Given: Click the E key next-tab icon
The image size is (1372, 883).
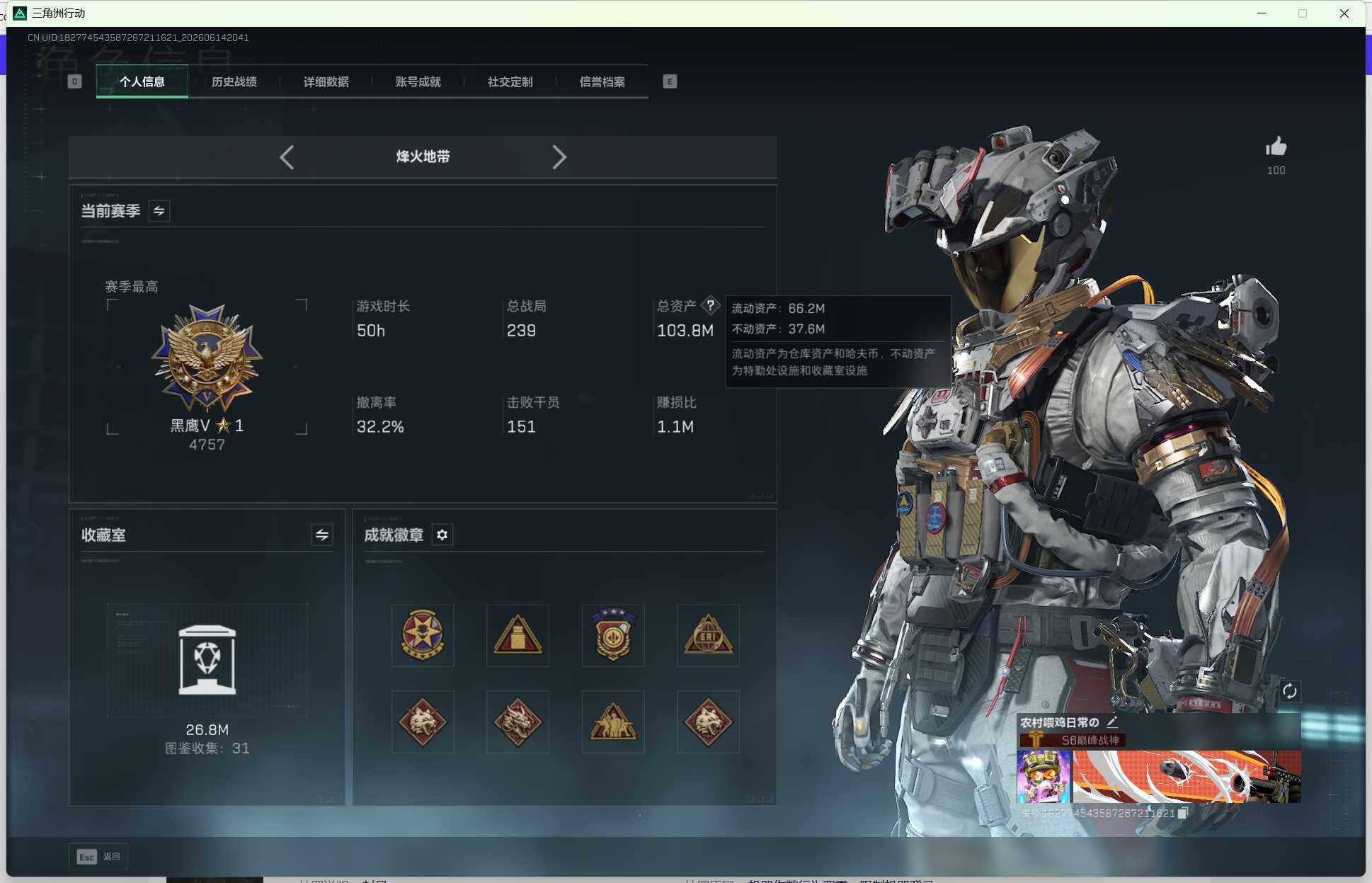Looking at the screenshot, I should tap(670, 81).
